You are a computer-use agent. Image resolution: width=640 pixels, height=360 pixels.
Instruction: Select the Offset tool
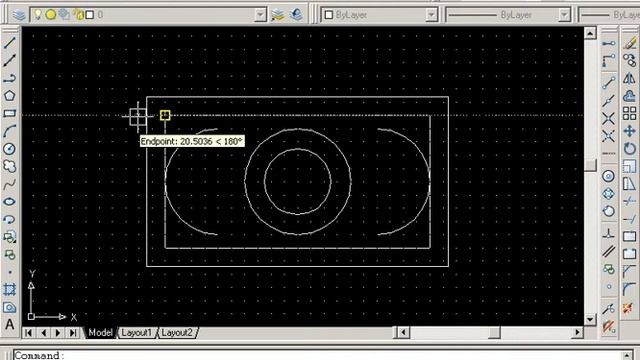[629, 96]
